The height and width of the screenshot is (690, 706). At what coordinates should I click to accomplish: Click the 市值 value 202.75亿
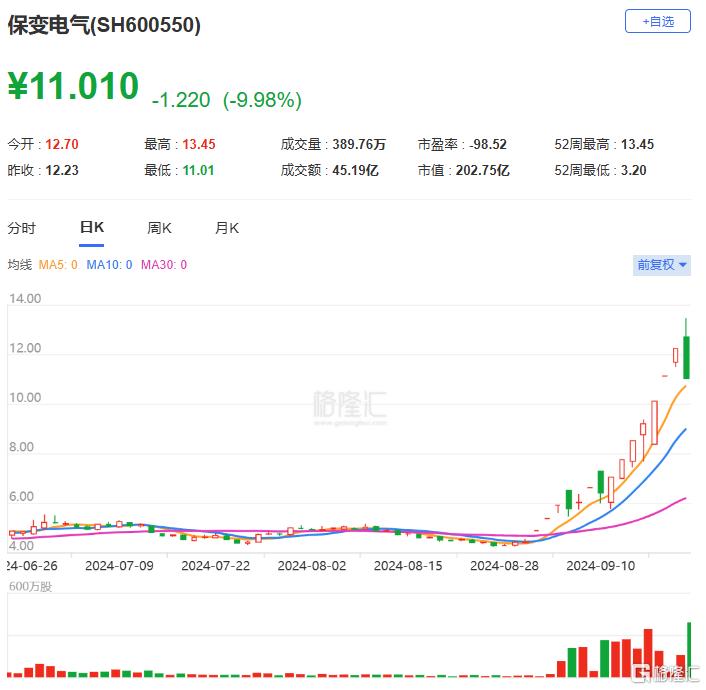[483, 170]
